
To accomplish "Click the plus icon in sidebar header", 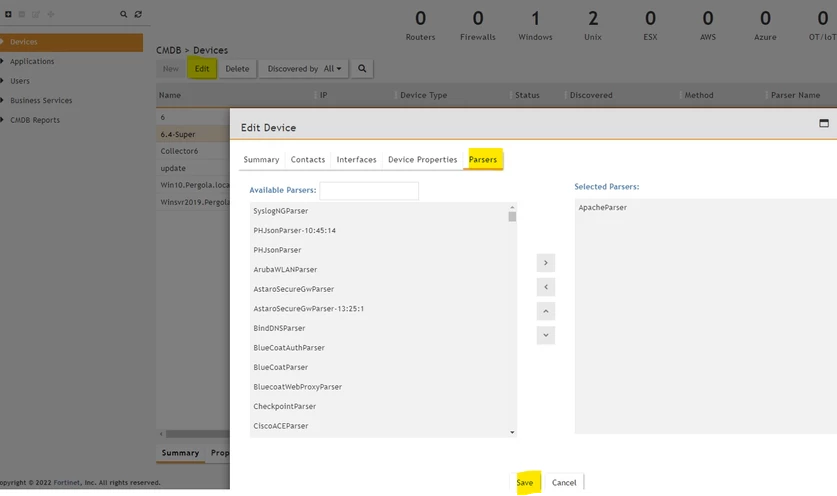I will [x=8, y=14].
